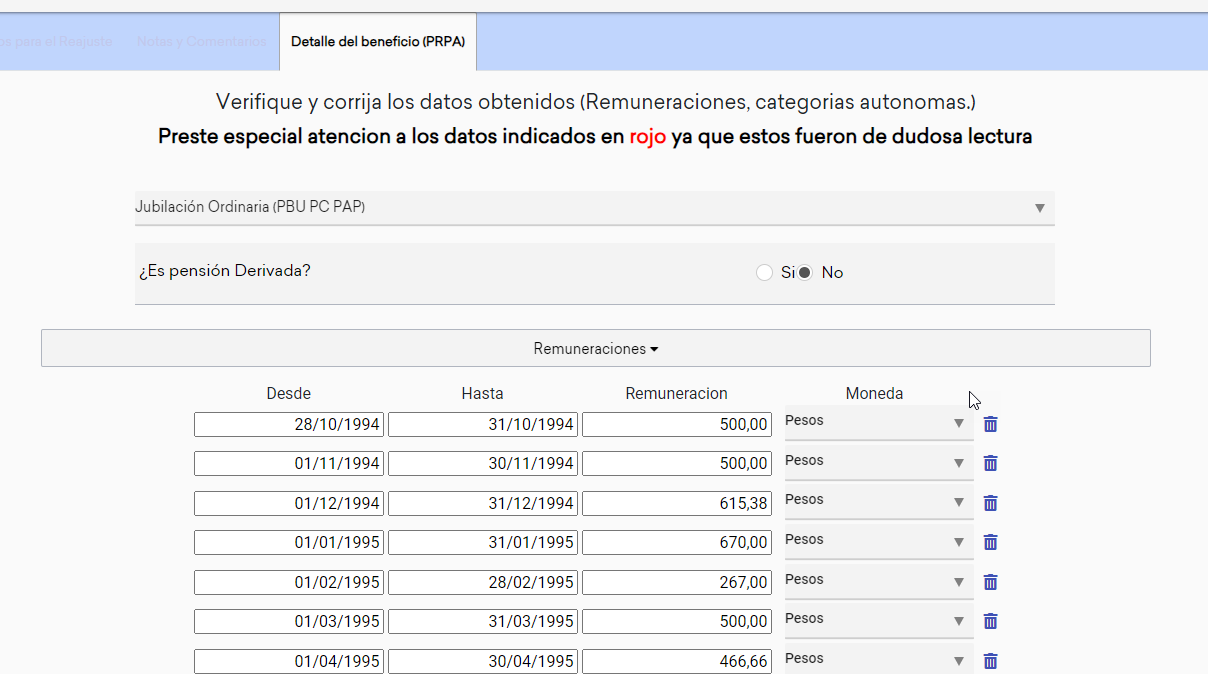Edit the Hasta field 31/12/1994
The image size is (1208, 674).
[x=483, y=503]
